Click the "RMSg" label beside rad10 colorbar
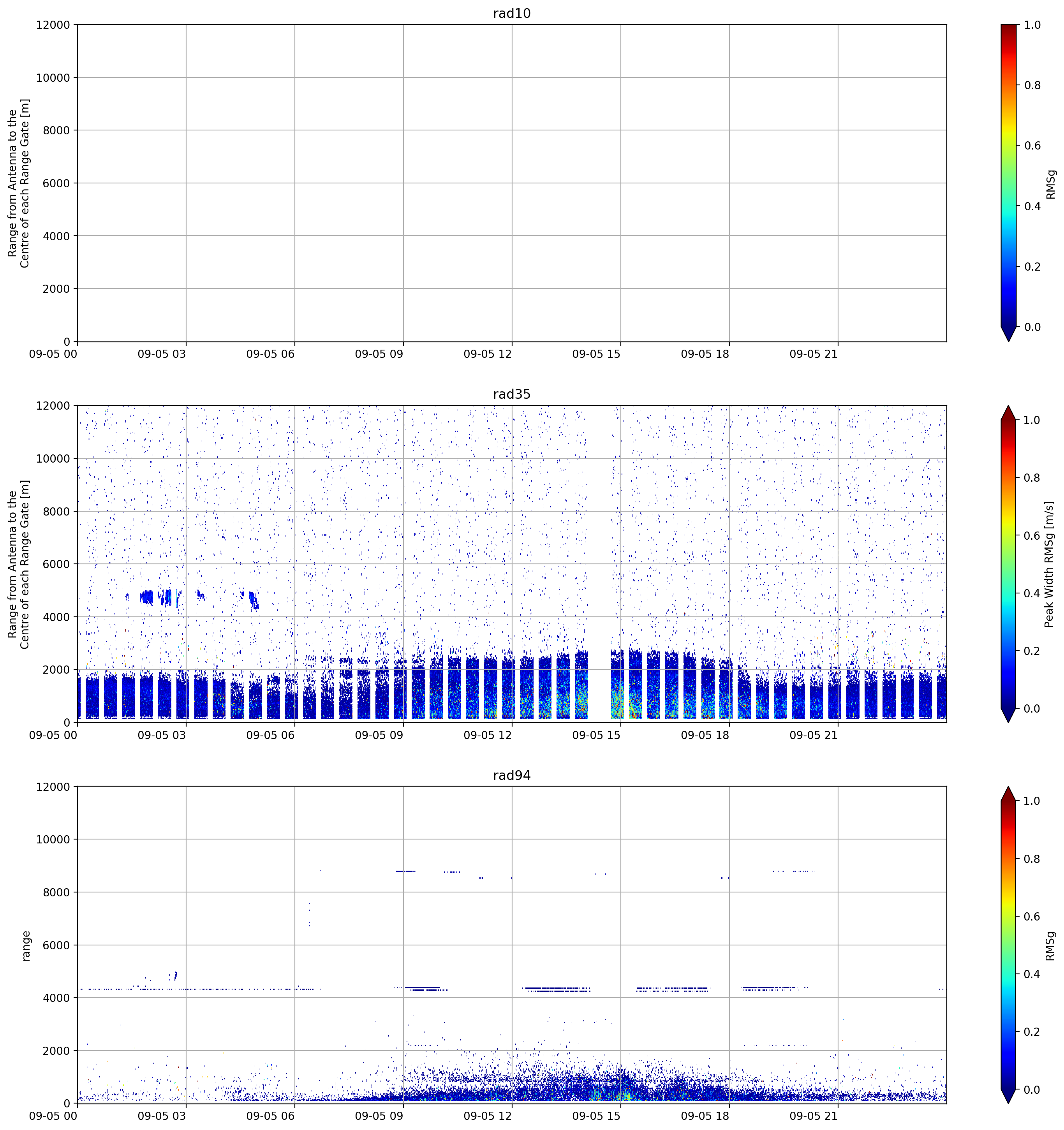1064x1130 pixels. click(1051, 184)
